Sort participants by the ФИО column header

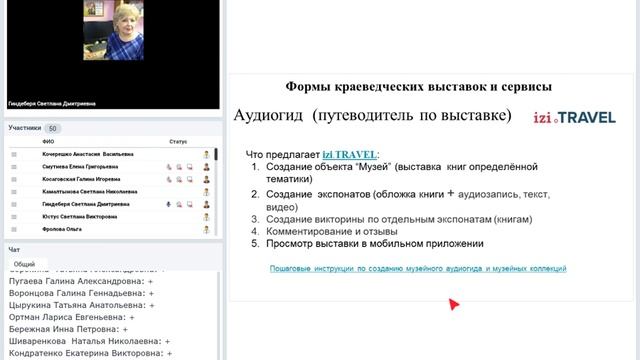pyautogui.click(x=48, y=142)
